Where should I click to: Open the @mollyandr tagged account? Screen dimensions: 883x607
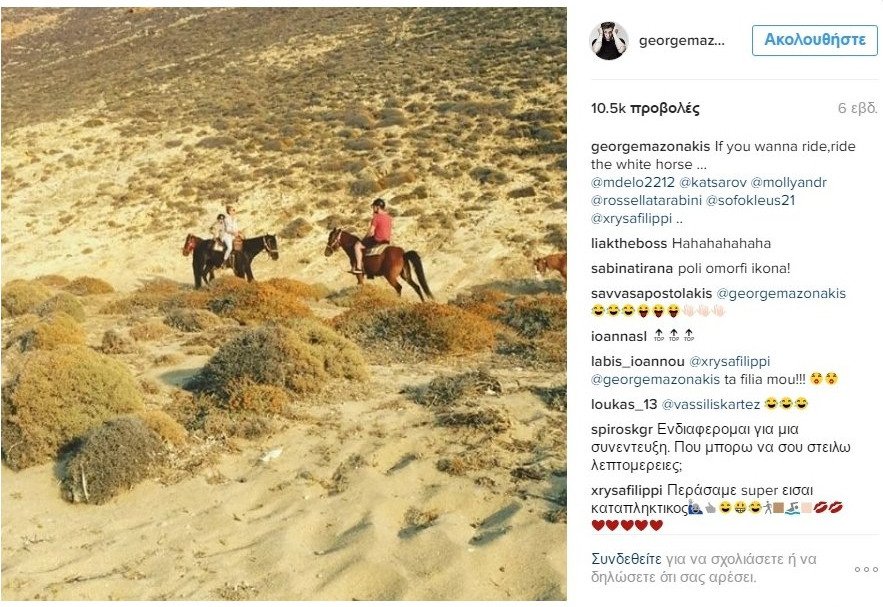pos(789,182)
